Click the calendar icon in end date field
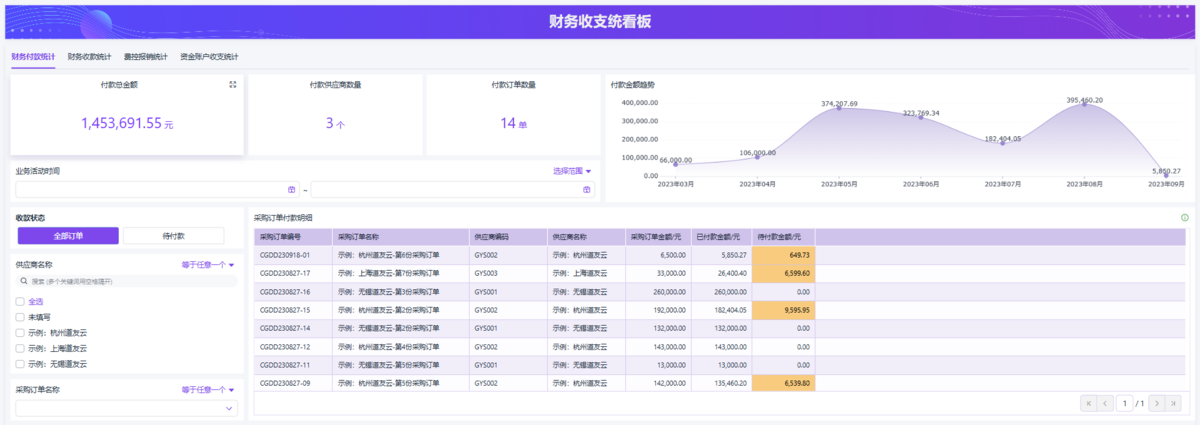The width and height of the screenshot is (1200, 425). coord(588,189)
